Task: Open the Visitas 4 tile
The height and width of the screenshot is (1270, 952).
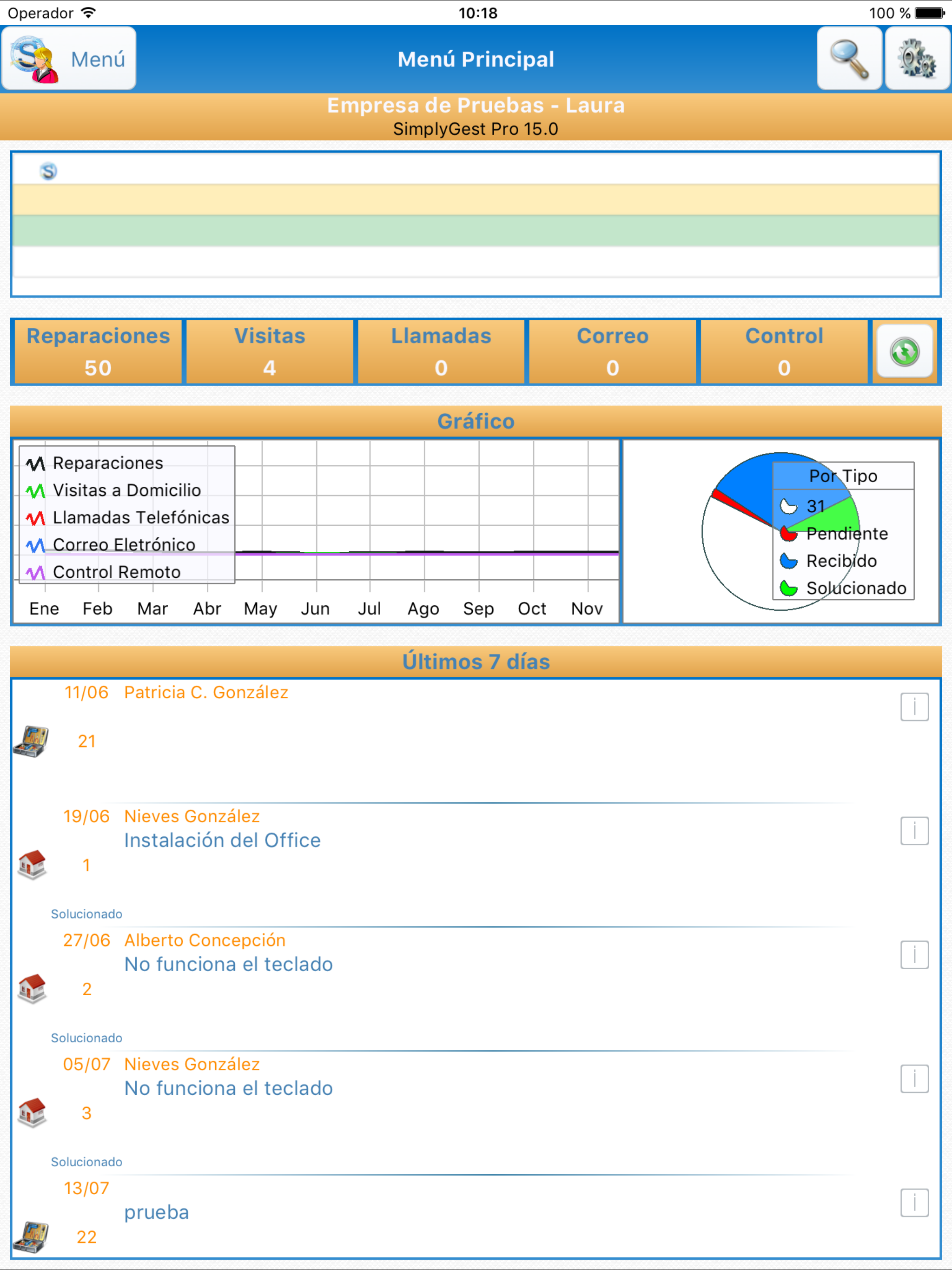Action: coord(269,351)
